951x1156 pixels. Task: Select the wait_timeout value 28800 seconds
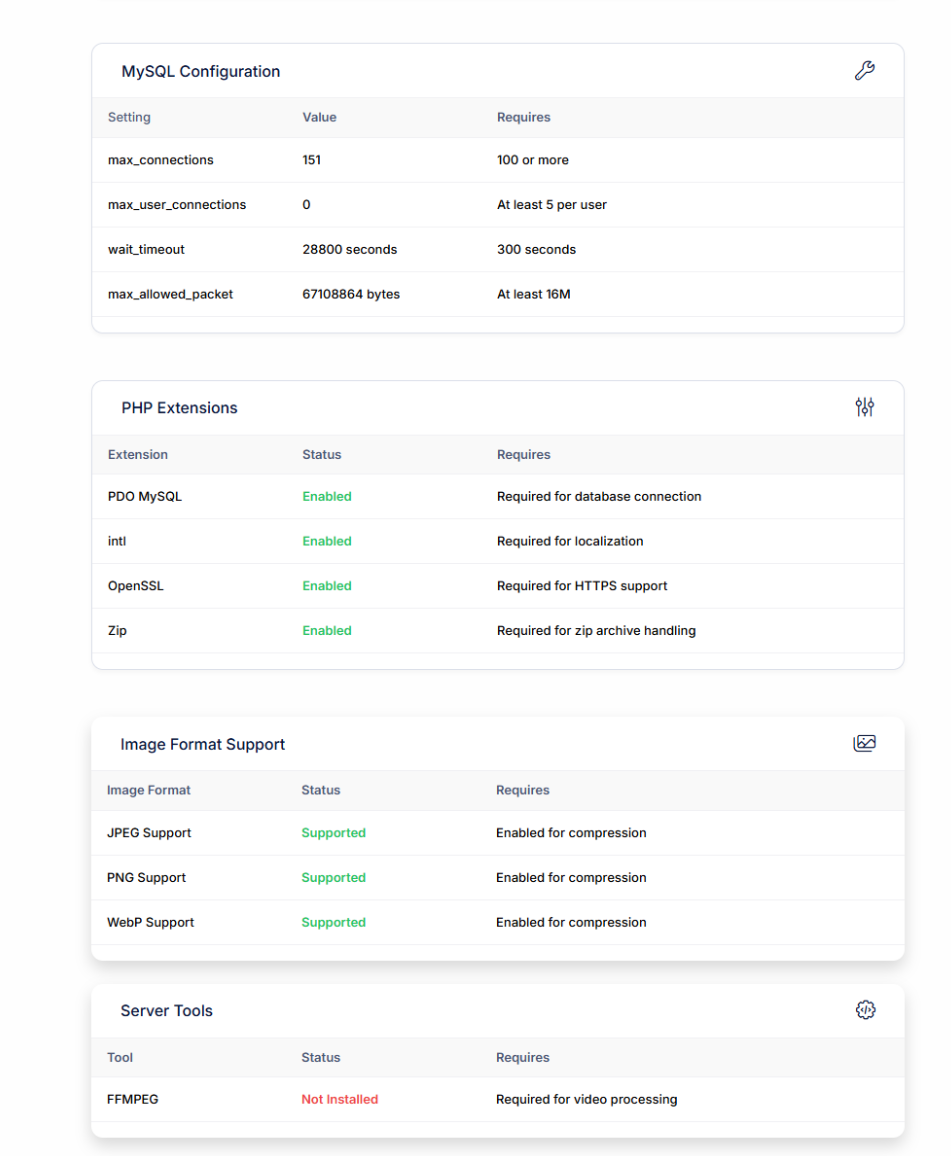pos(349,249)
